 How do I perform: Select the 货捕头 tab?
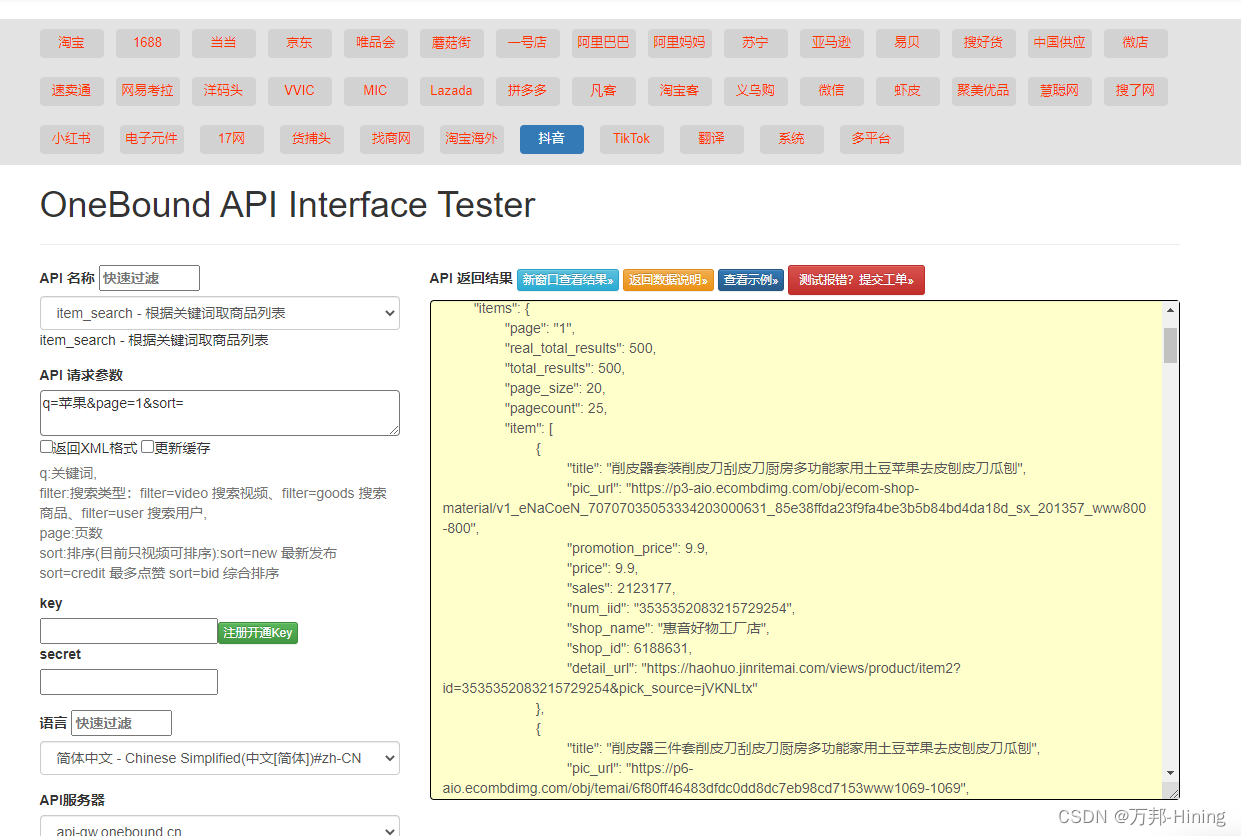pyautogui.click(x=311, y=139)
